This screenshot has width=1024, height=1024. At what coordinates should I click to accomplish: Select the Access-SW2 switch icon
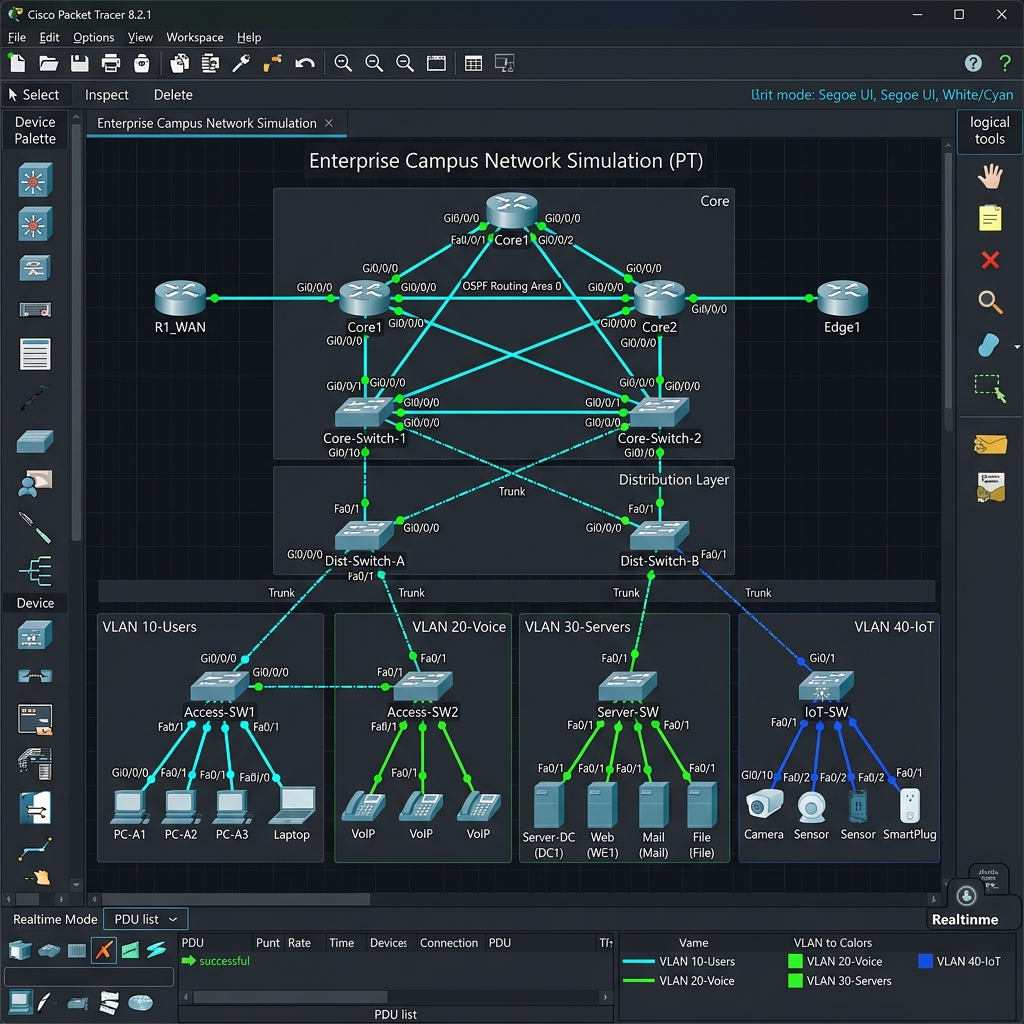[x=423, y=686]
